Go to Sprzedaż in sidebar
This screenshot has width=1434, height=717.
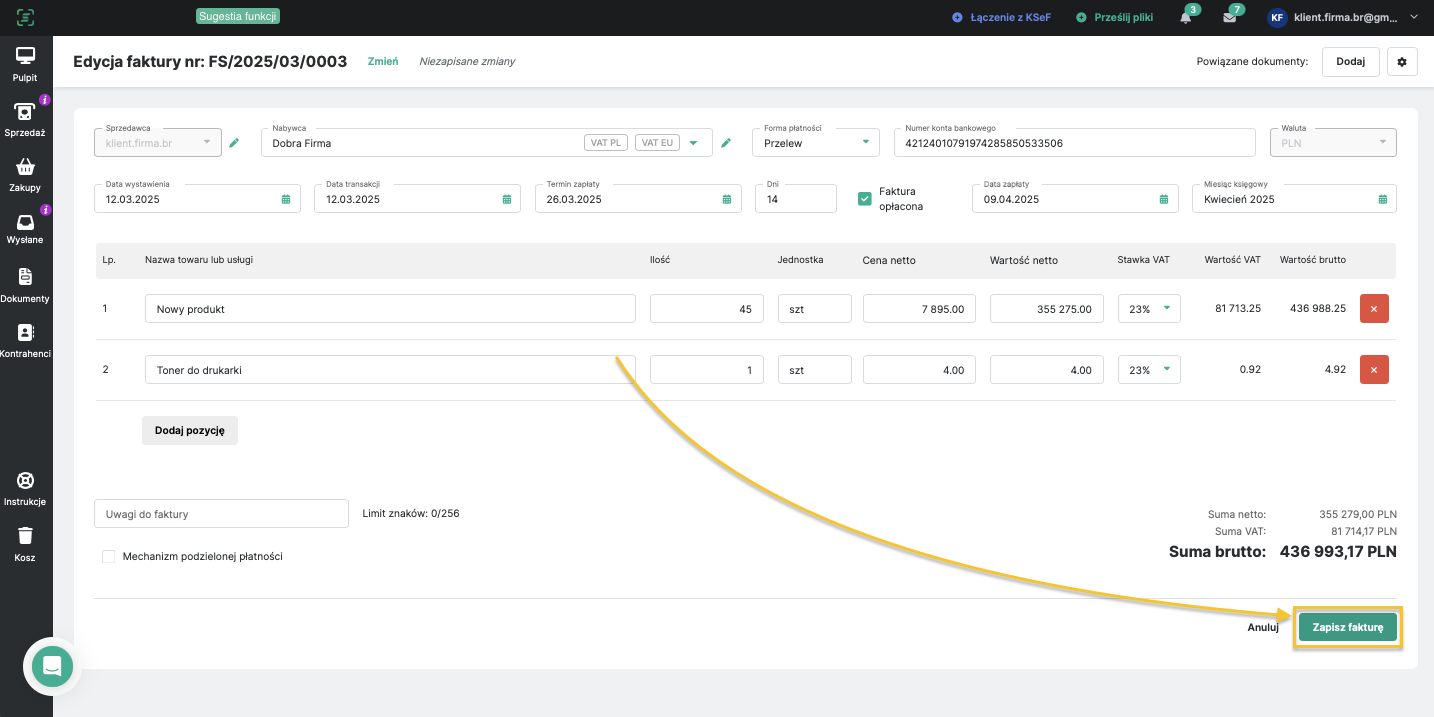tap(25, 118)
